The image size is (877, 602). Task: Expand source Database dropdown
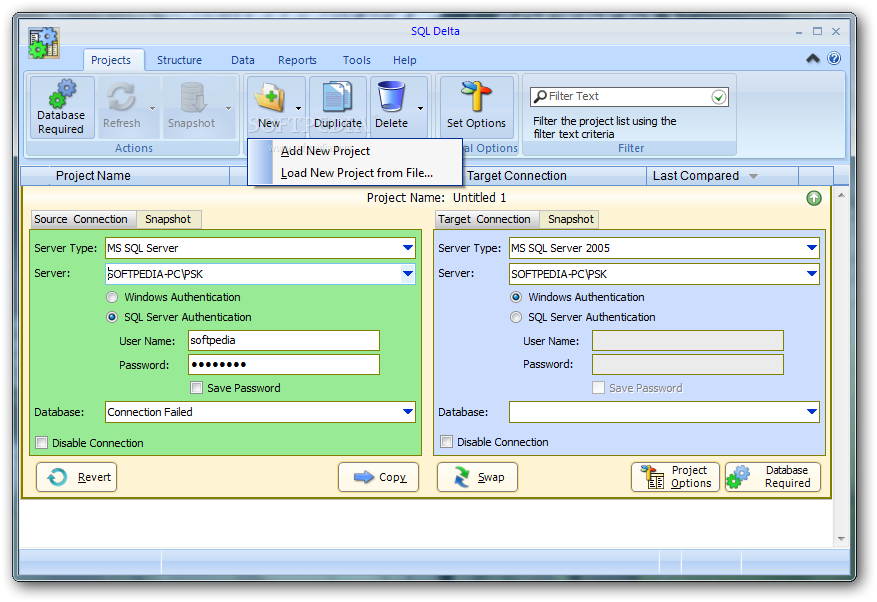click(408, 412)
